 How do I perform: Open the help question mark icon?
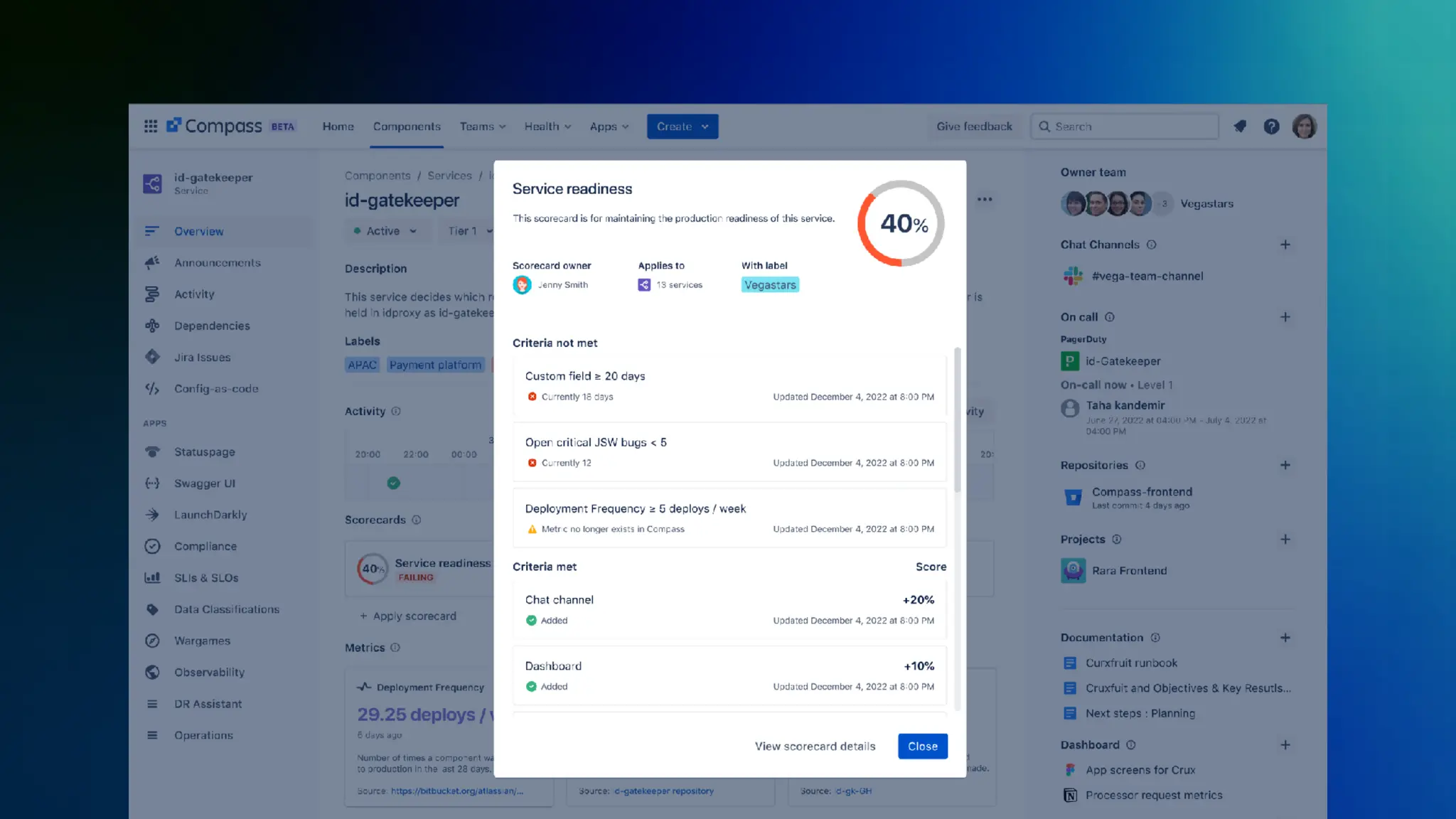pyautogui.click(x=1271, y=126)
